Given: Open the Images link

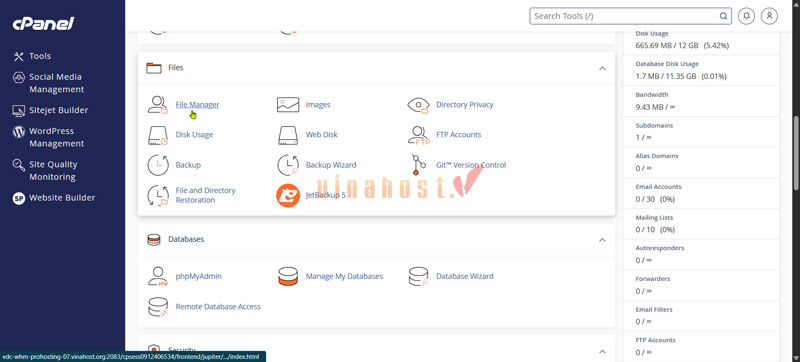Looking at the screenshot, I should (x=318, y=105).
